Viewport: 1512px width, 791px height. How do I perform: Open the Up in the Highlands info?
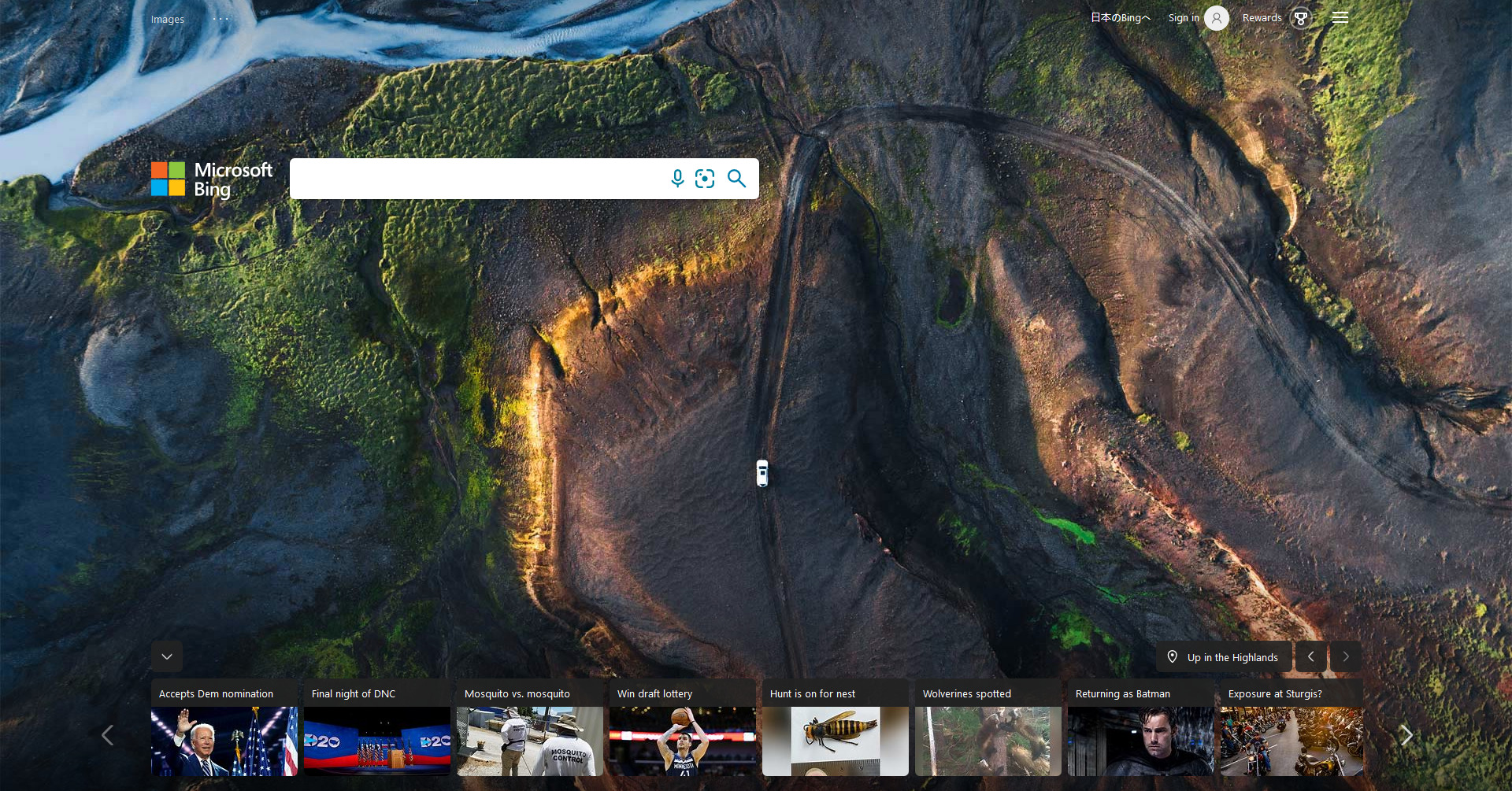(1232, 658)
